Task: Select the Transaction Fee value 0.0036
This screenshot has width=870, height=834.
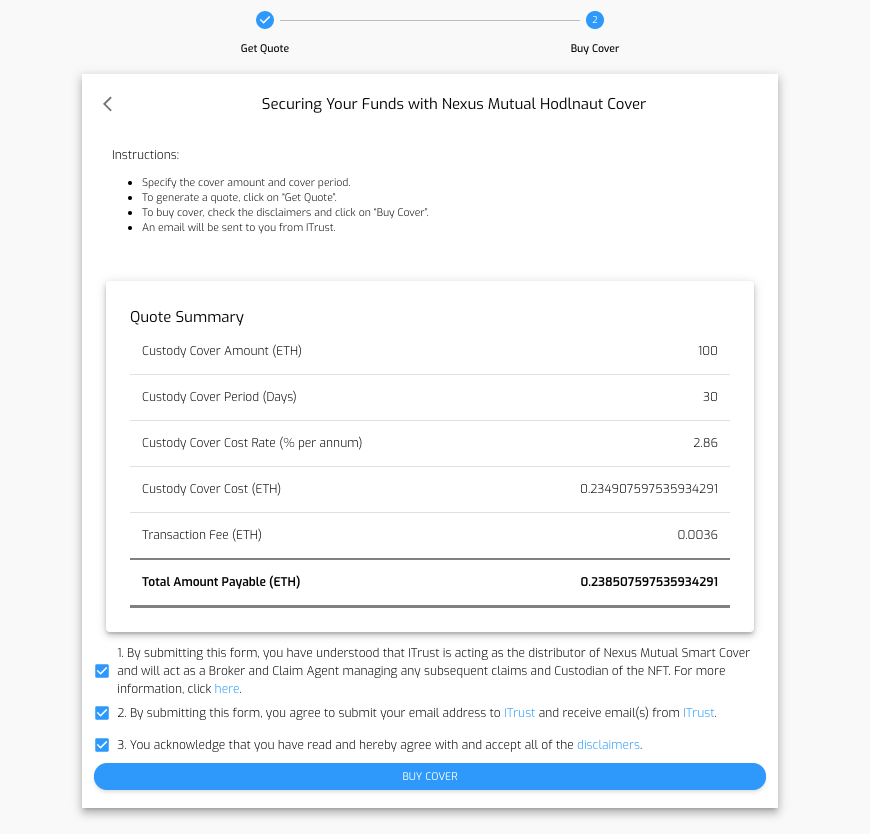Action: pyautogui.click(x=697, y=535)
